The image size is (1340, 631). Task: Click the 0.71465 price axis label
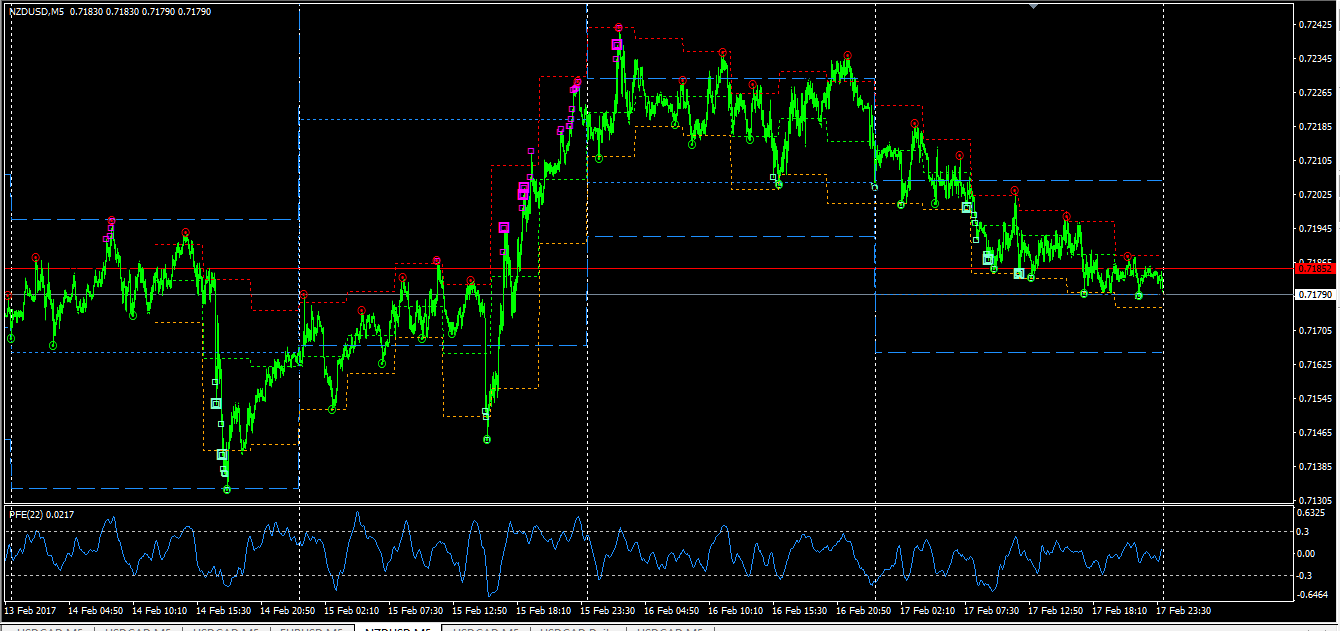pyautogui.click(x=1314, y=432)
